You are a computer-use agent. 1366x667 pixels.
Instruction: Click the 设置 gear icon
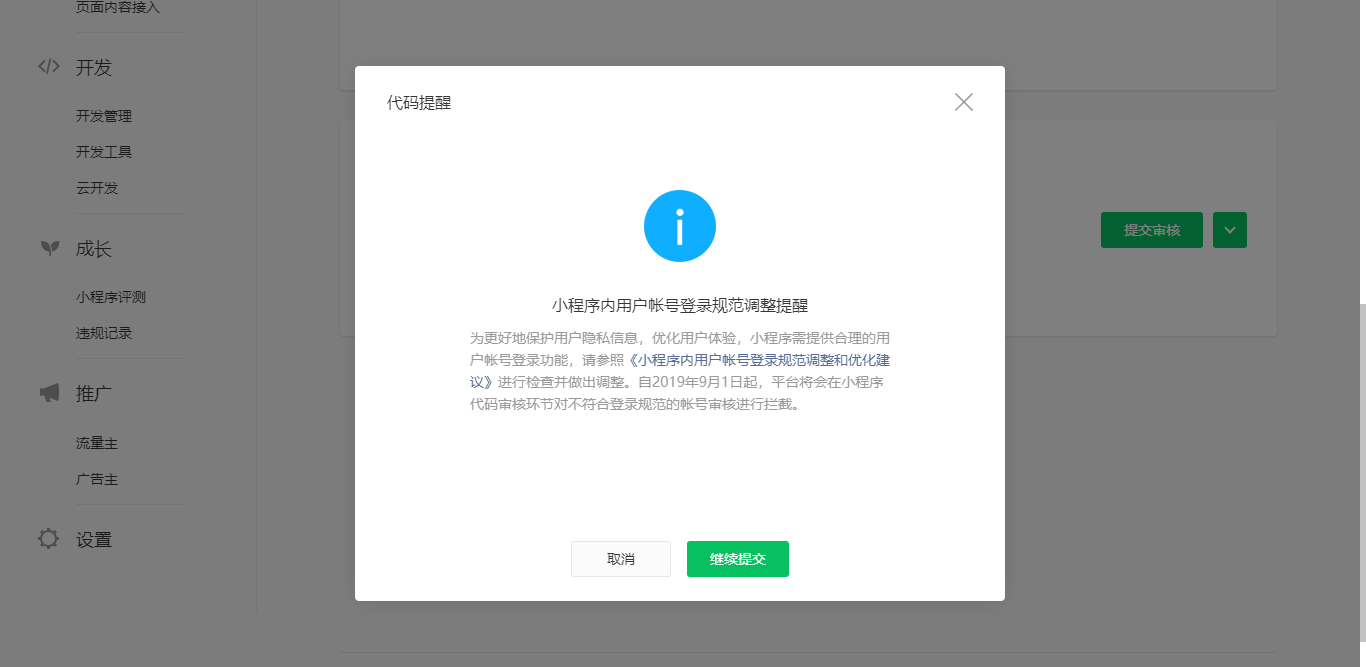pyautogui.click(x=49, y=539)
